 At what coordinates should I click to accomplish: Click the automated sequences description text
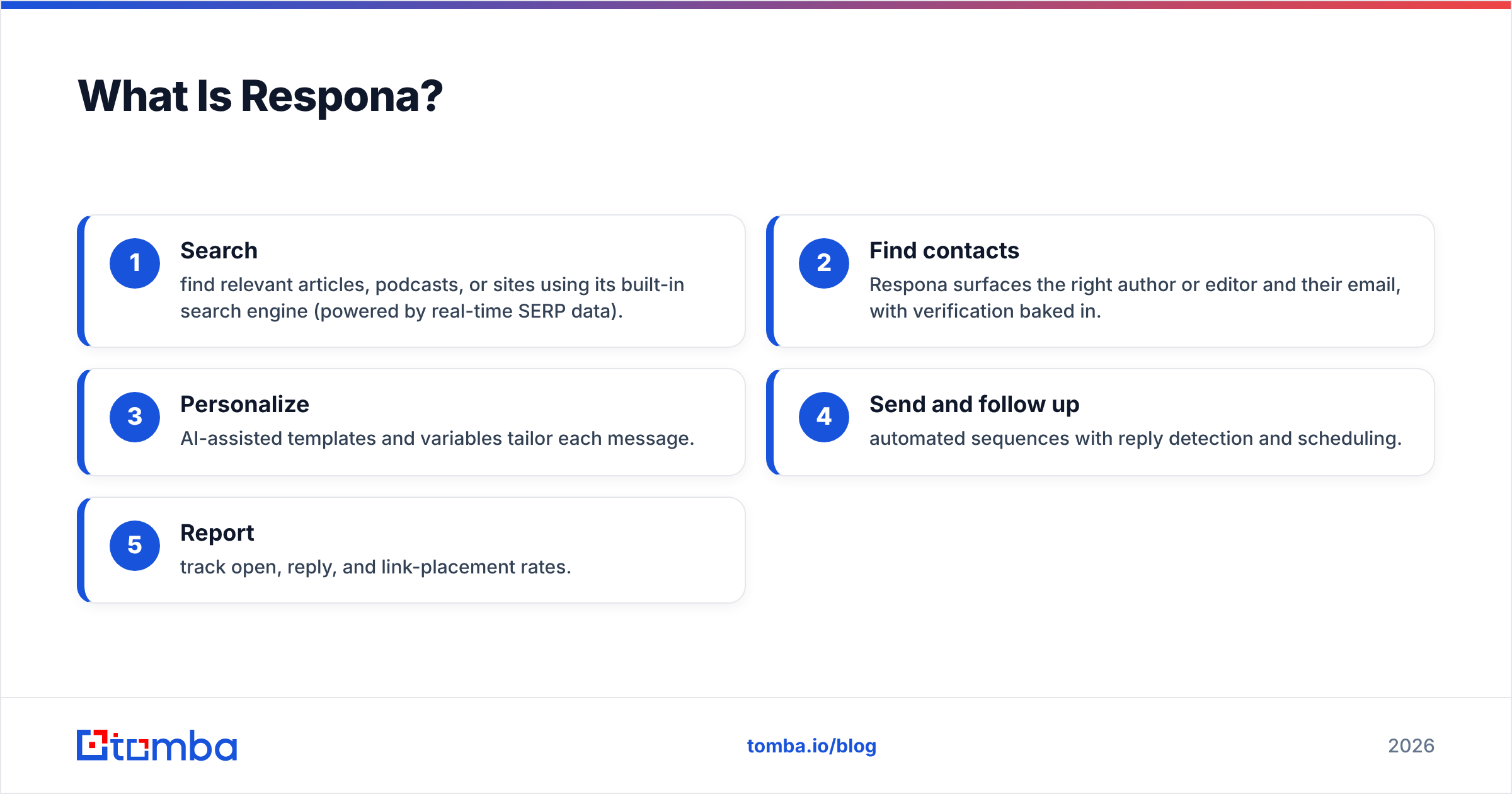(1135, 439)
